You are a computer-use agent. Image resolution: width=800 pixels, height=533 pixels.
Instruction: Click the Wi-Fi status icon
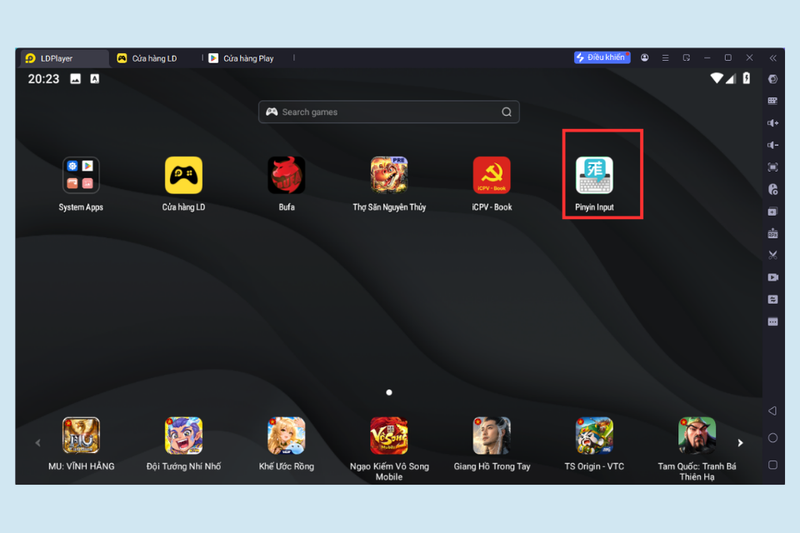pyautogui.click(x=717, y=79)
